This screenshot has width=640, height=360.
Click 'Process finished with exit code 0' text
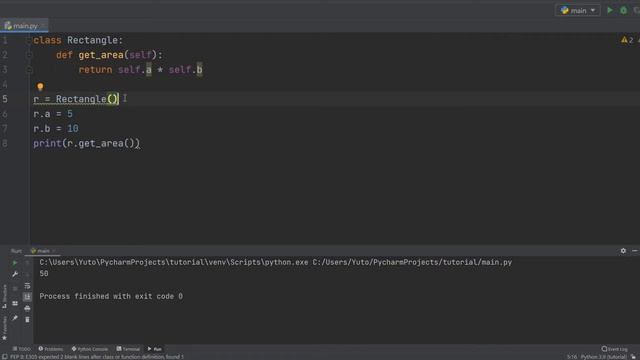point(111,296)
